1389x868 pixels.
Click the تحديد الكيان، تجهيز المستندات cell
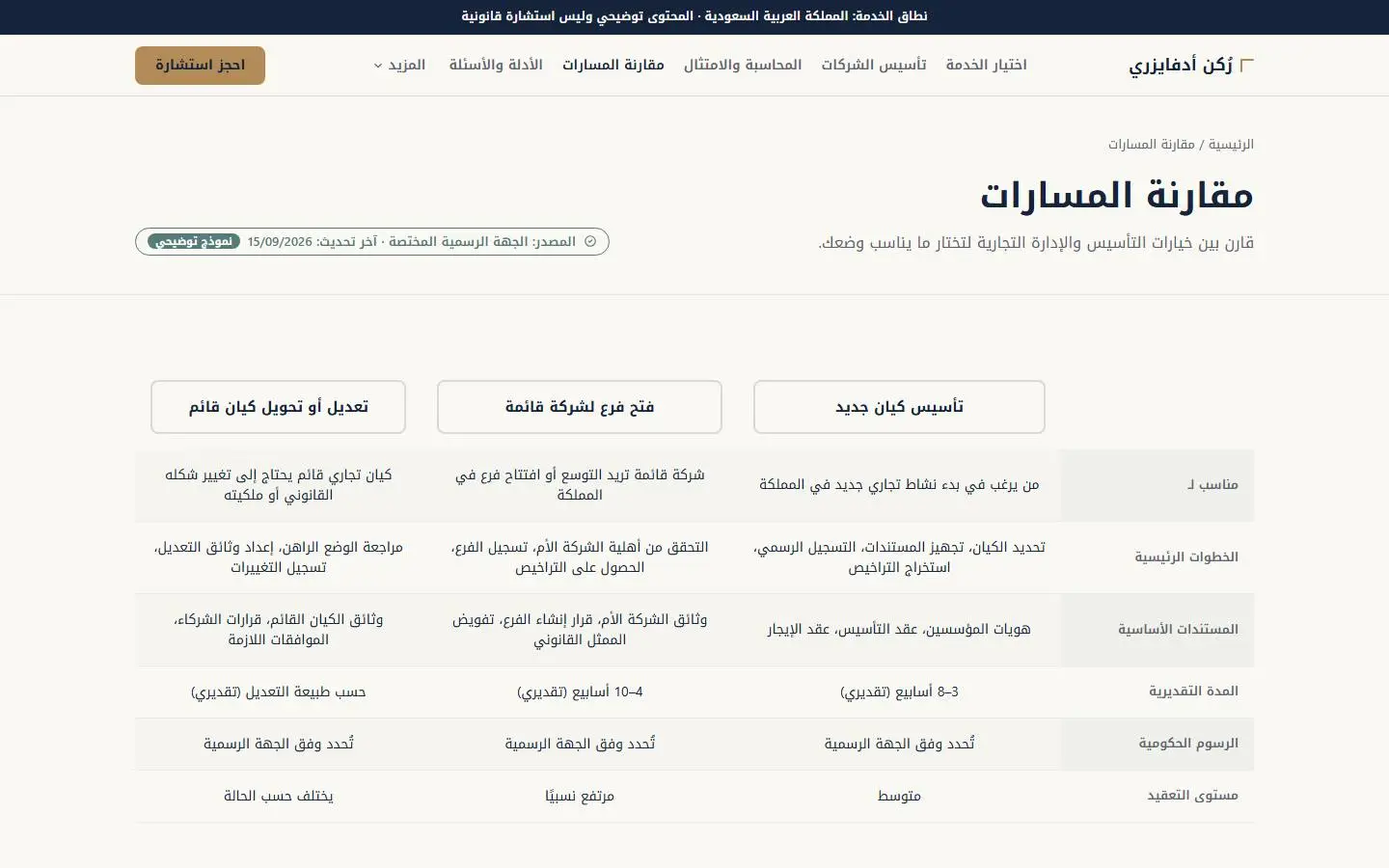pyautogui.click(x=899, y=557)
